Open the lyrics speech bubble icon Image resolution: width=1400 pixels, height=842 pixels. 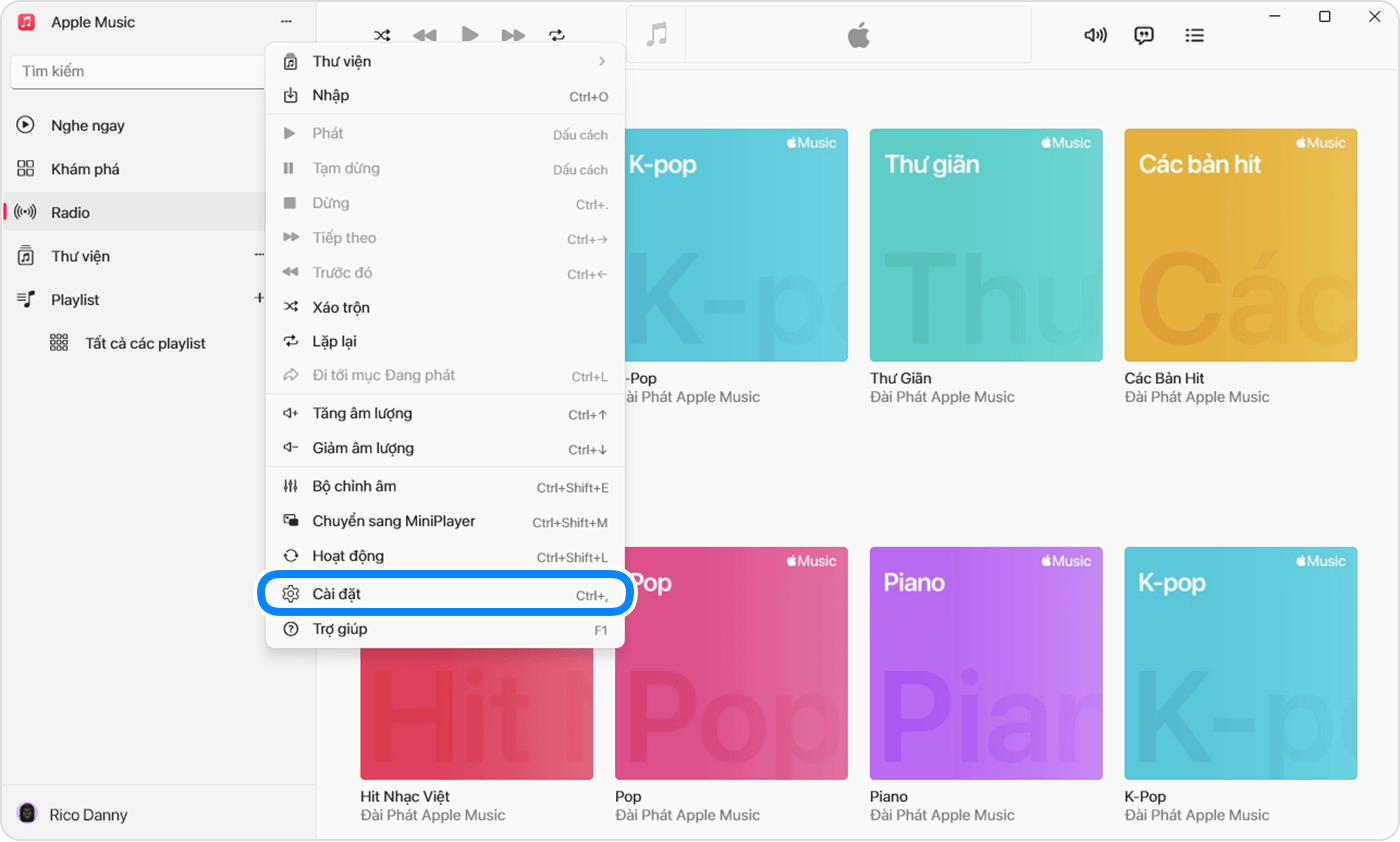click(x=1144, y=35)
